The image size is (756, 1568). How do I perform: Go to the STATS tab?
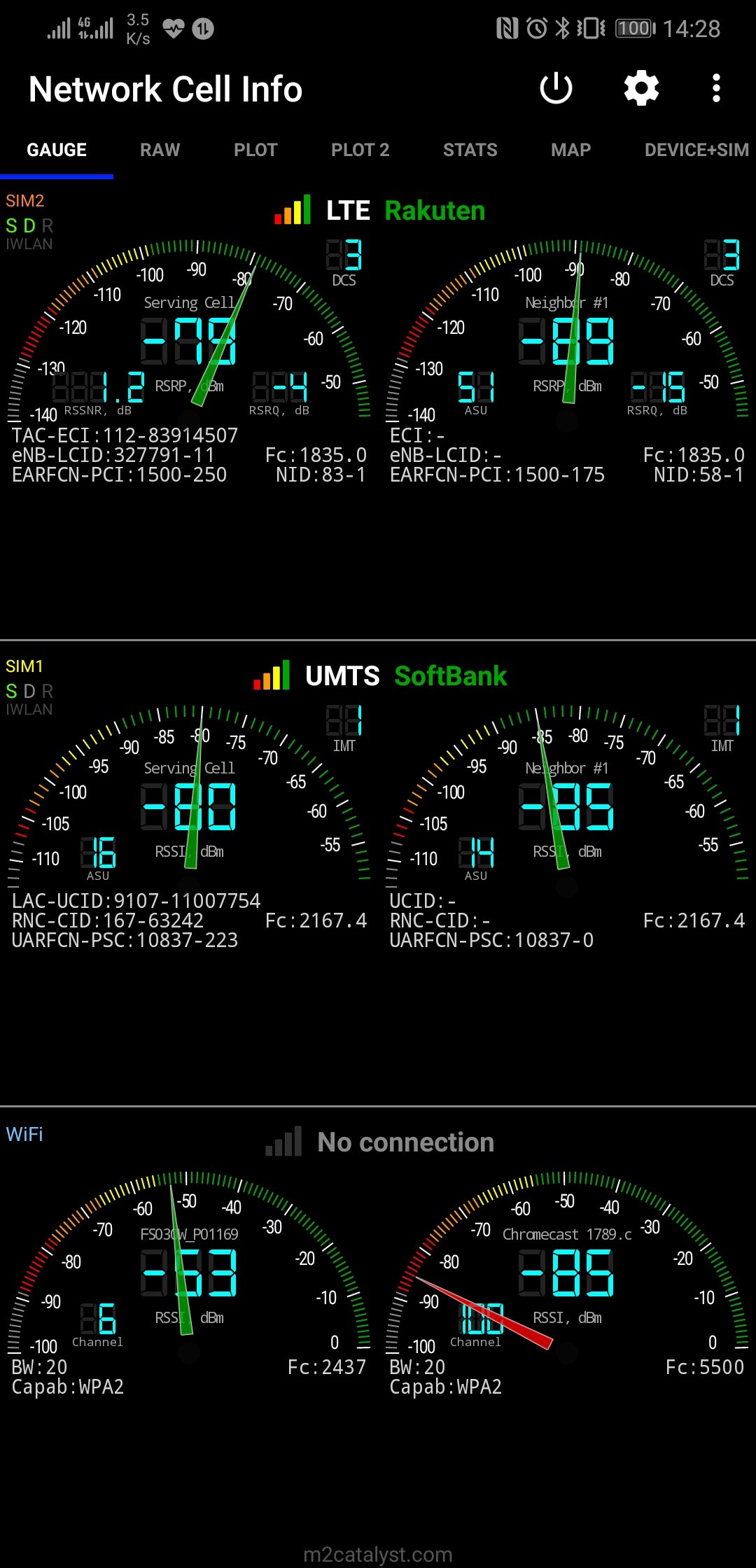pos(470,150)
